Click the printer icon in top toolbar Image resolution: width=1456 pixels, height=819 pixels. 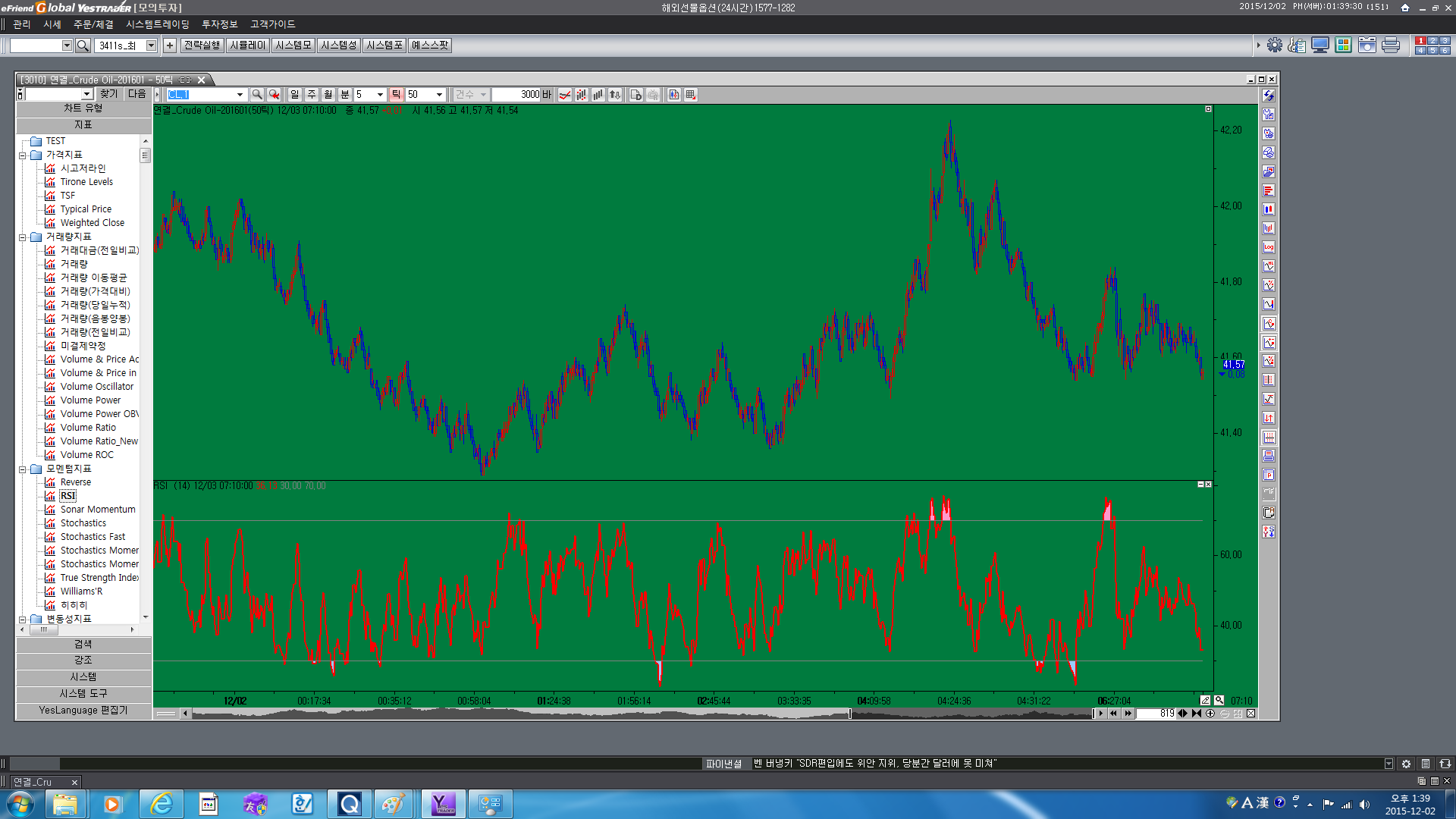tap(1391, 45)
